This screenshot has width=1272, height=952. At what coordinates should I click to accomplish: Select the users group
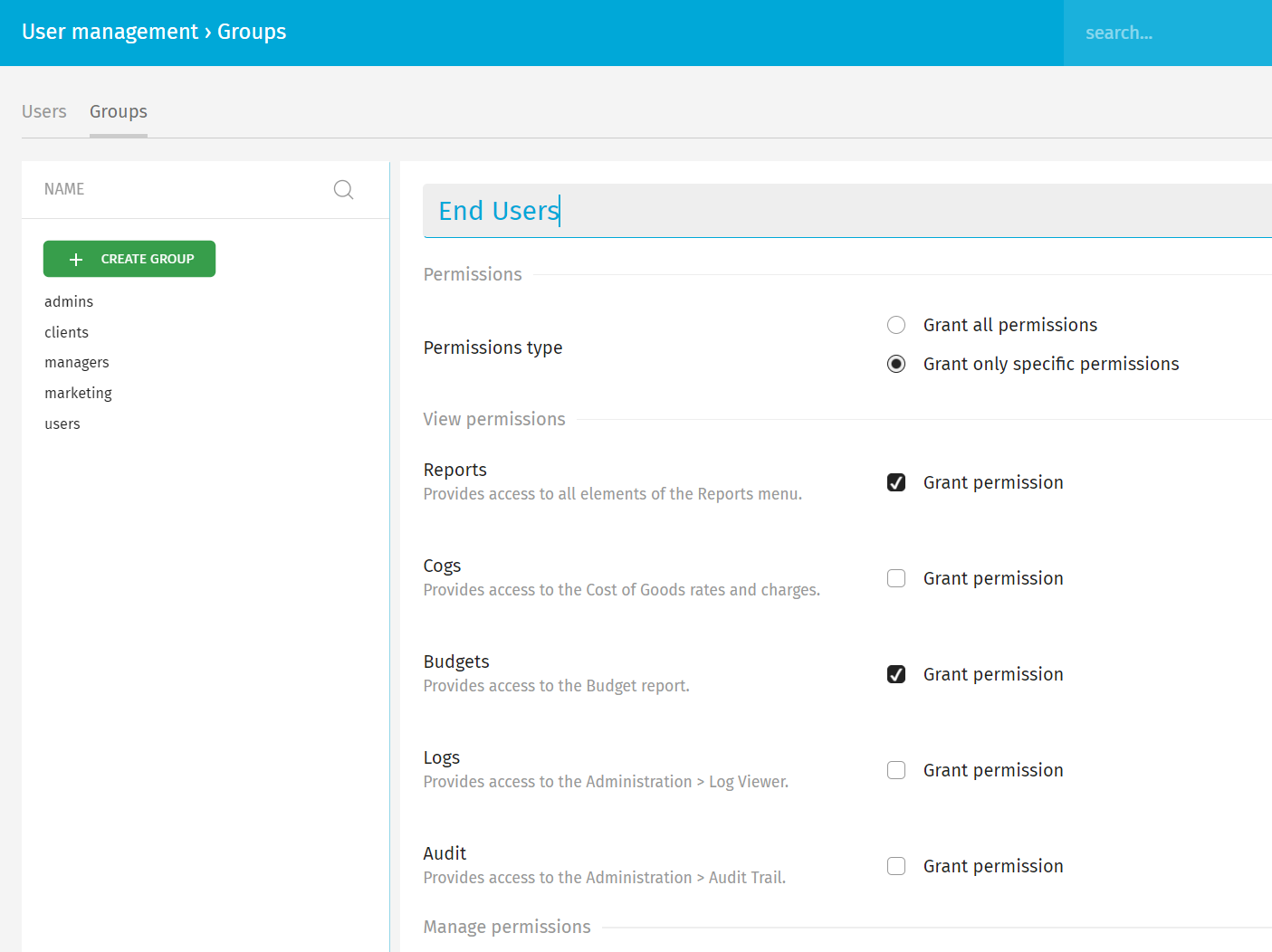tap(62, 424)
